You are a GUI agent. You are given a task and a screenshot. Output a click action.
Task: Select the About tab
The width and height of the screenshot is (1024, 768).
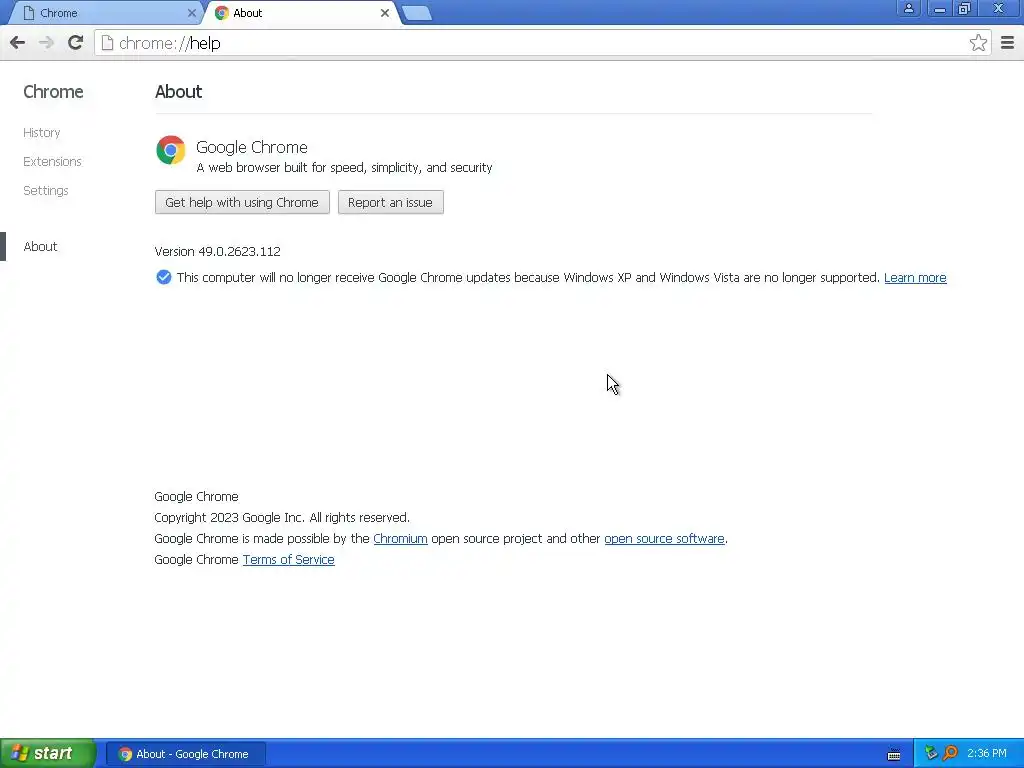pyautogui.click(x=302, y=13)
